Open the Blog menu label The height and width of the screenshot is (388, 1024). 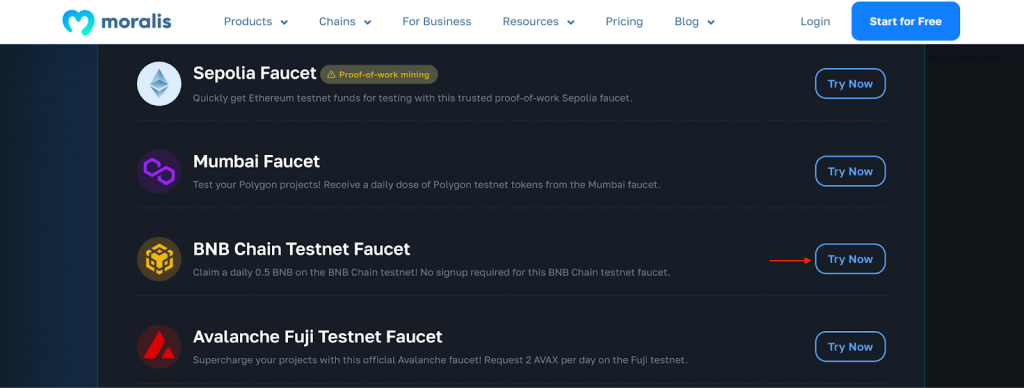686,22
